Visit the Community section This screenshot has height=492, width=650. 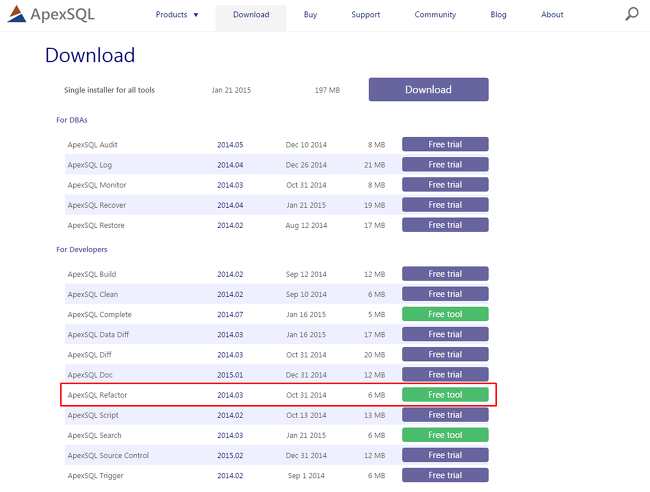coord(435,15)
